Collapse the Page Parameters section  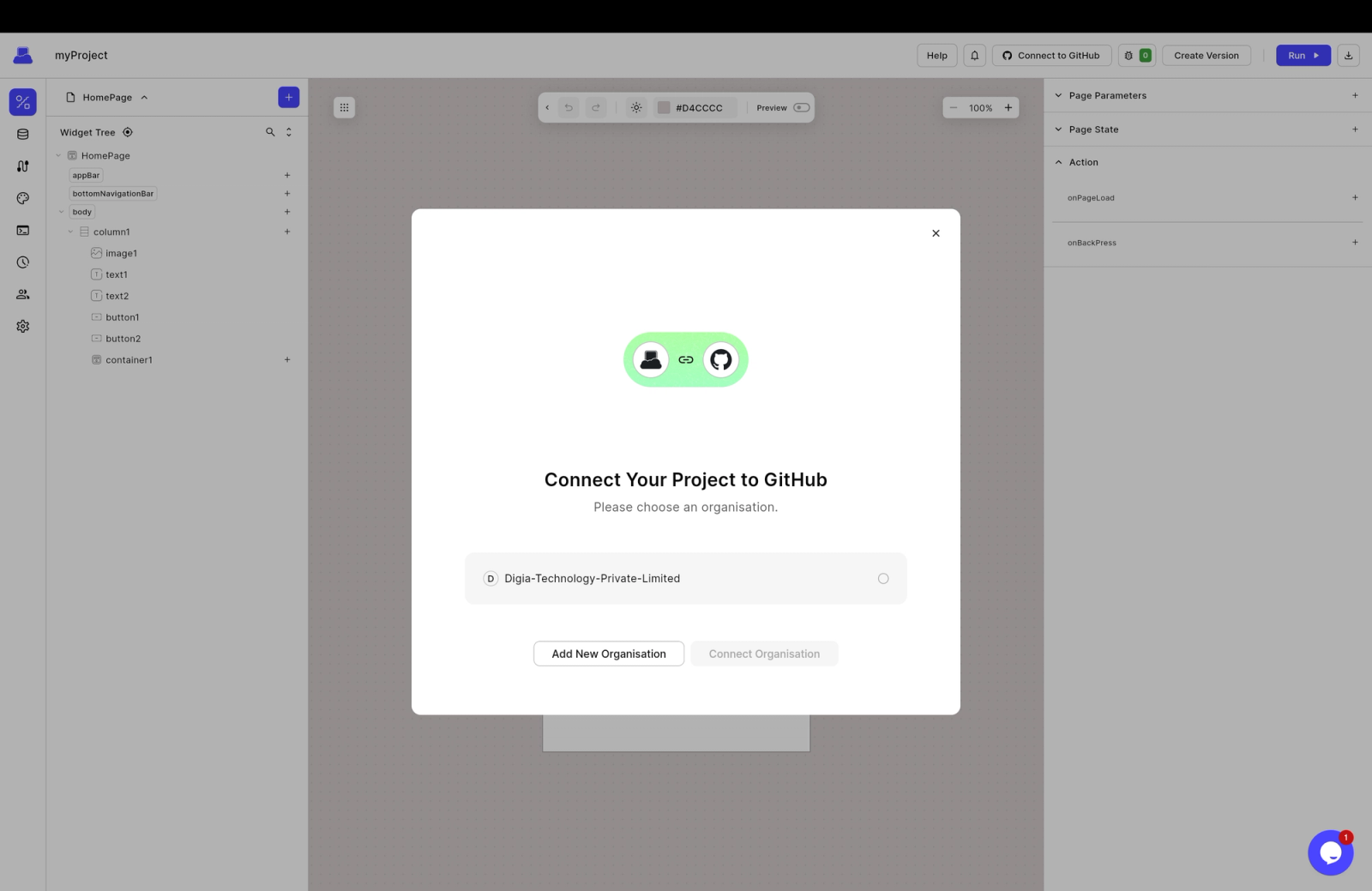click(x=1058, y=96)
